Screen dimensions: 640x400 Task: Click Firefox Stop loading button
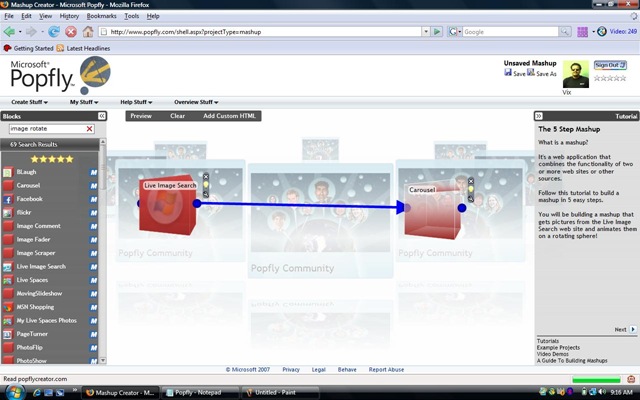(71, 31)
